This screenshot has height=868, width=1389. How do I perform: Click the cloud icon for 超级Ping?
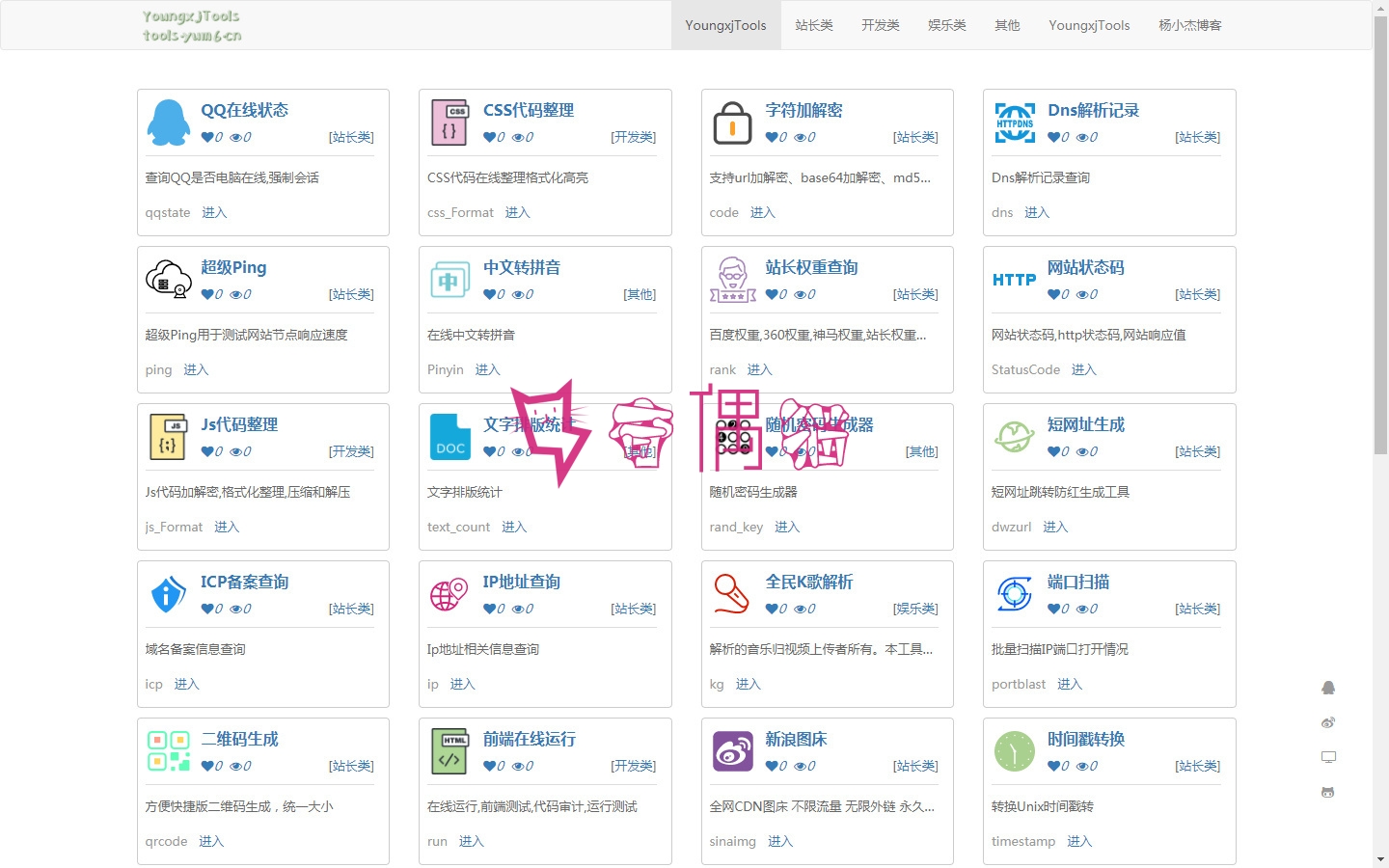click(169, 280)
